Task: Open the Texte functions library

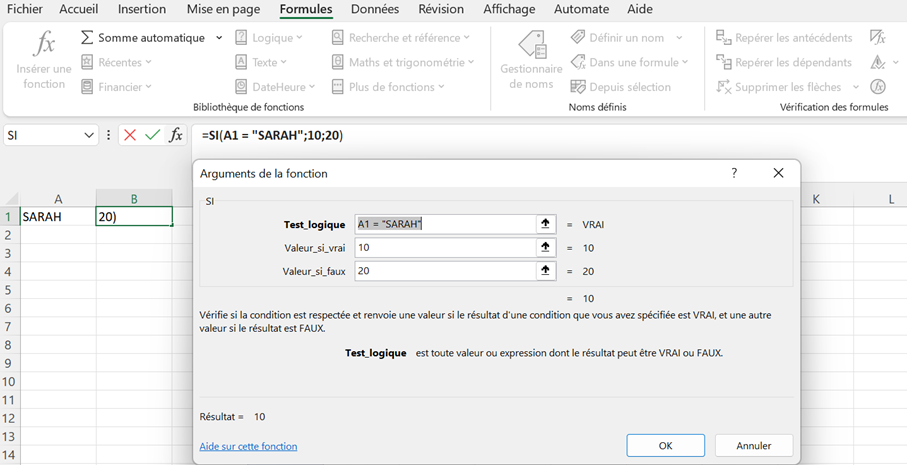Action: coord(261,62)
